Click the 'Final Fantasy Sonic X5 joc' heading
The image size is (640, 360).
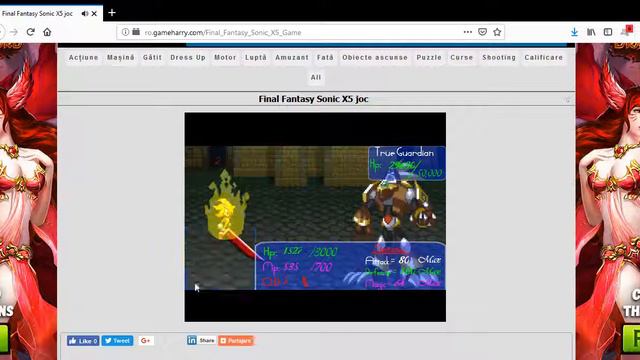[313, 99]
